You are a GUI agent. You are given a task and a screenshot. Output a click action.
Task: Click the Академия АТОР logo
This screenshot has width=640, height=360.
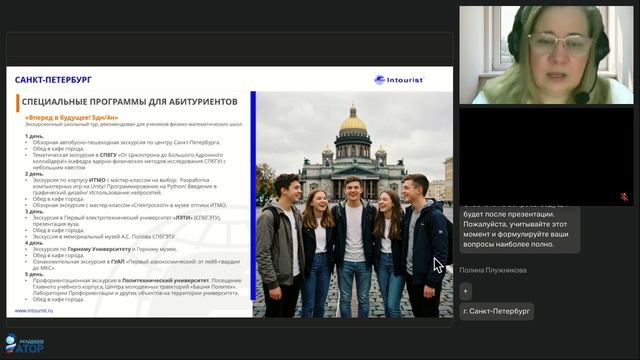tap(24, 344)
